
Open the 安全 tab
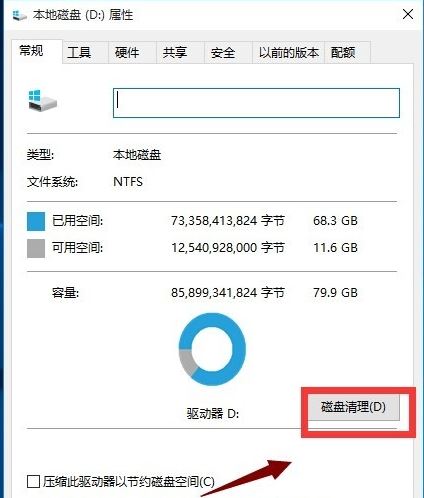click(228, 52)
